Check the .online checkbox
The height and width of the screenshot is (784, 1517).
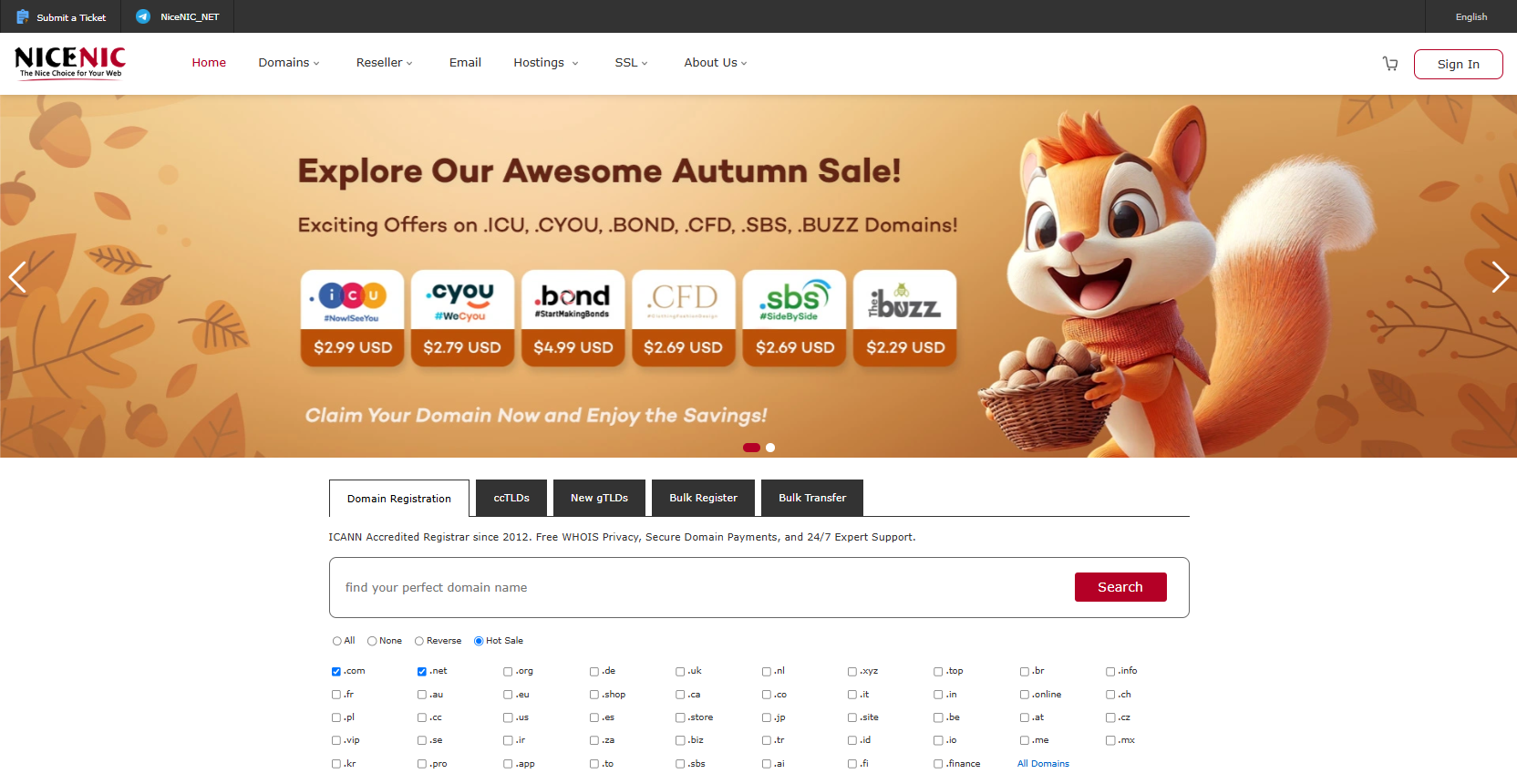pos(1025,695)
